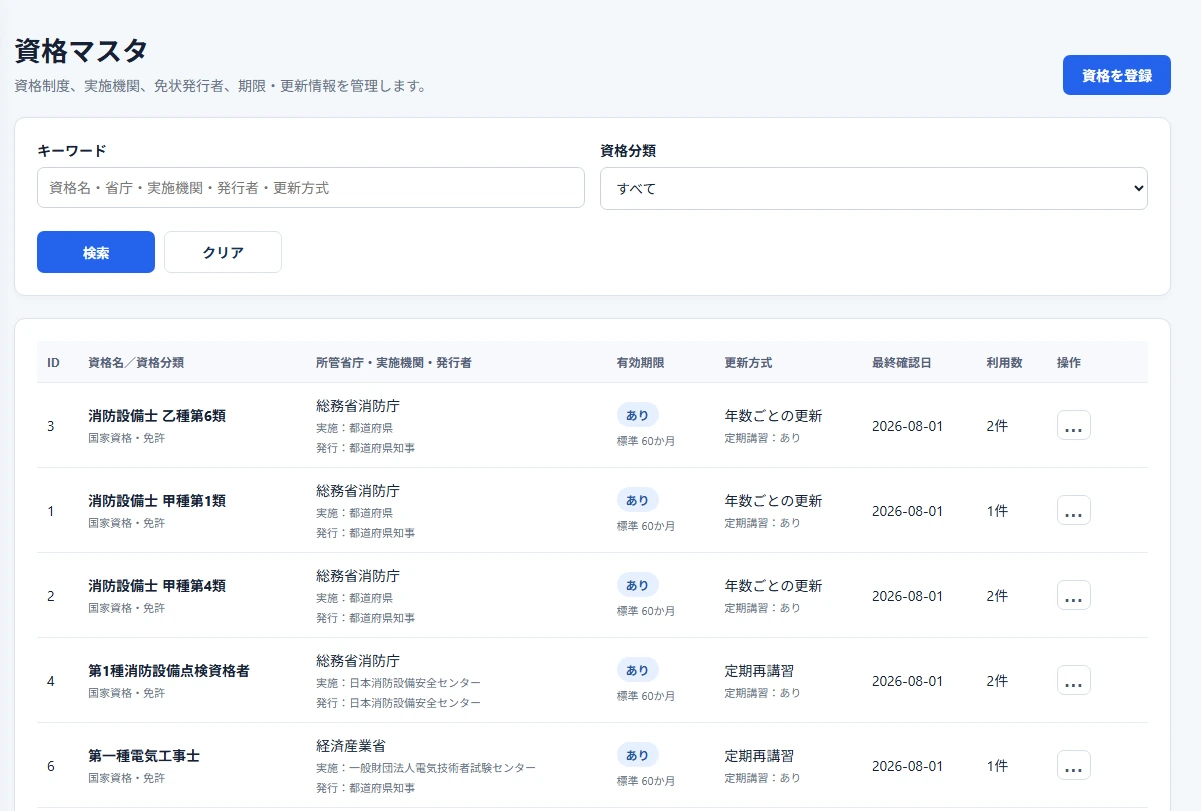1201x811 pixels.
Task: Select 消防設備士 乙種第6類 qualification name
Action: [x=157, y=415]
